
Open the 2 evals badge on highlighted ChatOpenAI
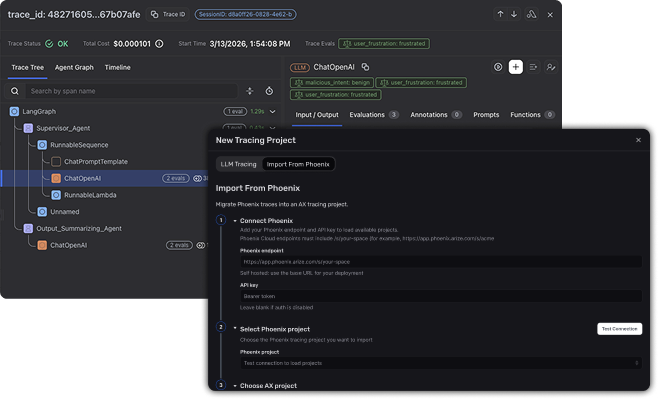click(176, 178)
